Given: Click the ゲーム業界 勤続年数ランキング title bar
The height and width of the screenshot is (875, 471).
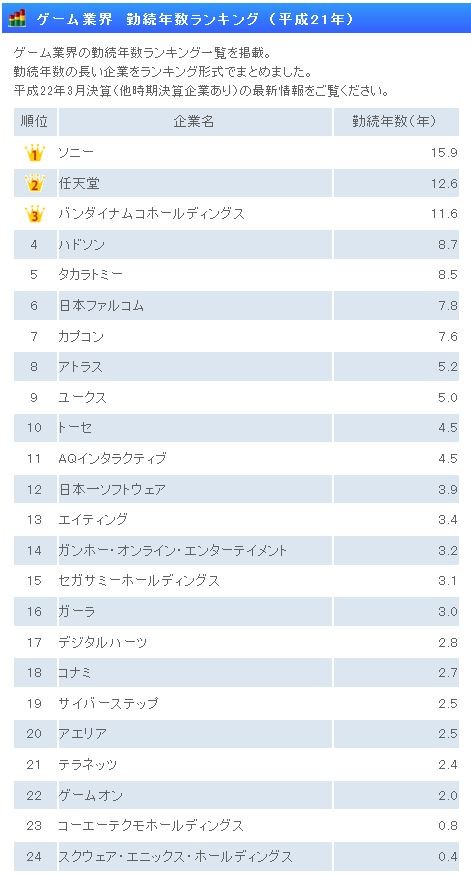Looking at the screenshot, I should [236, 19].
